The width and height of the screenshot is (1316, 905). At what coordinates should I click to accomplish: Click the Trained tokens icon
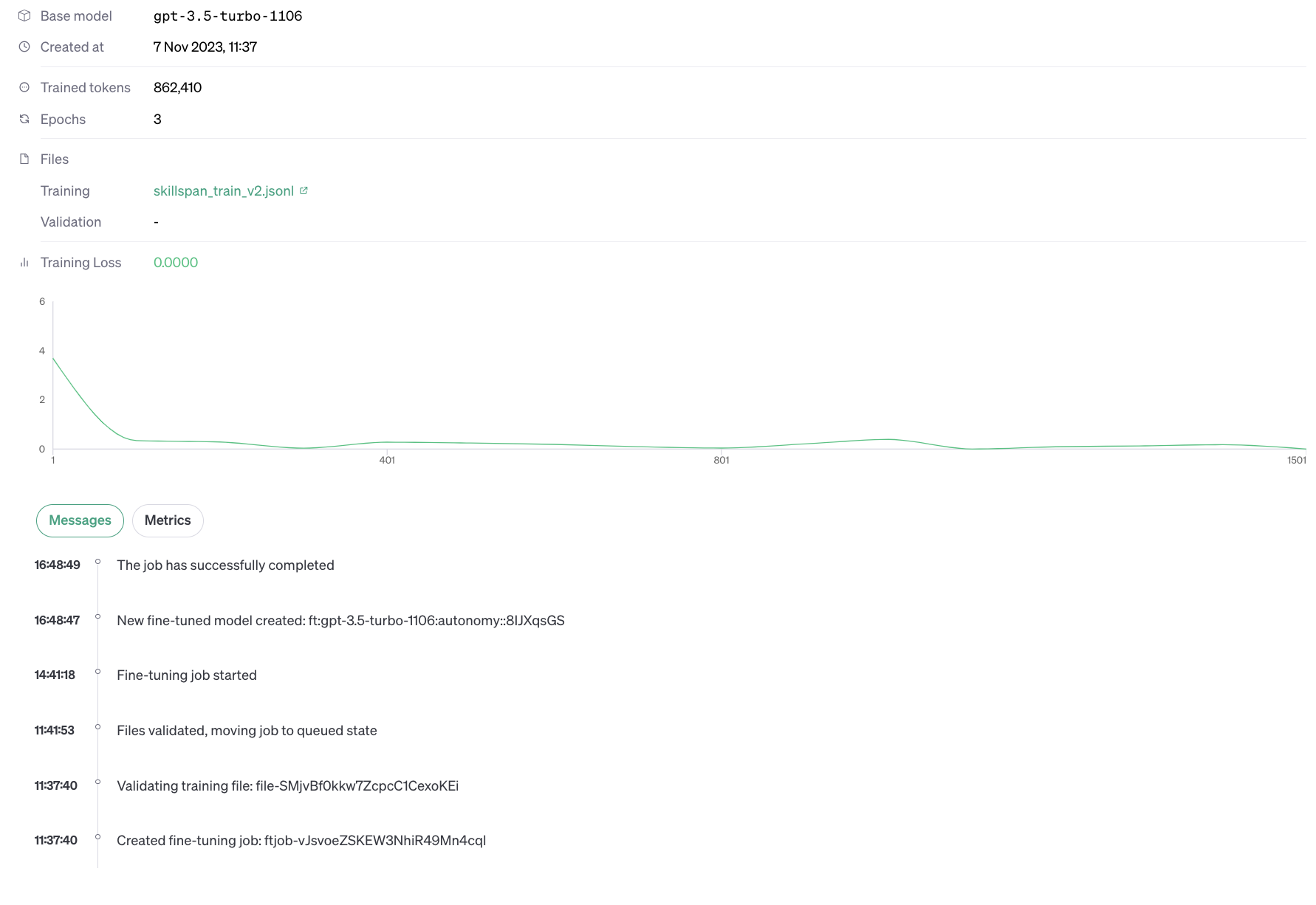[x=24, y=87]
